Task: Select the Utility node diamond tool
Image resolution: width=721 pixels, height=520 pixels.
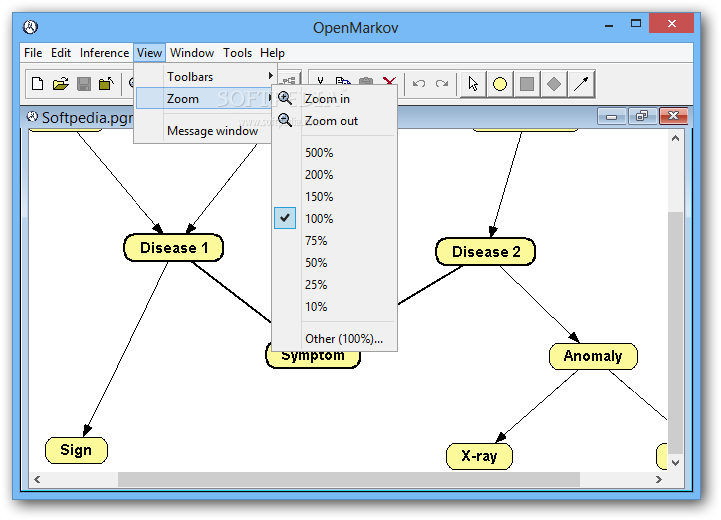Action: coord(554,84)
